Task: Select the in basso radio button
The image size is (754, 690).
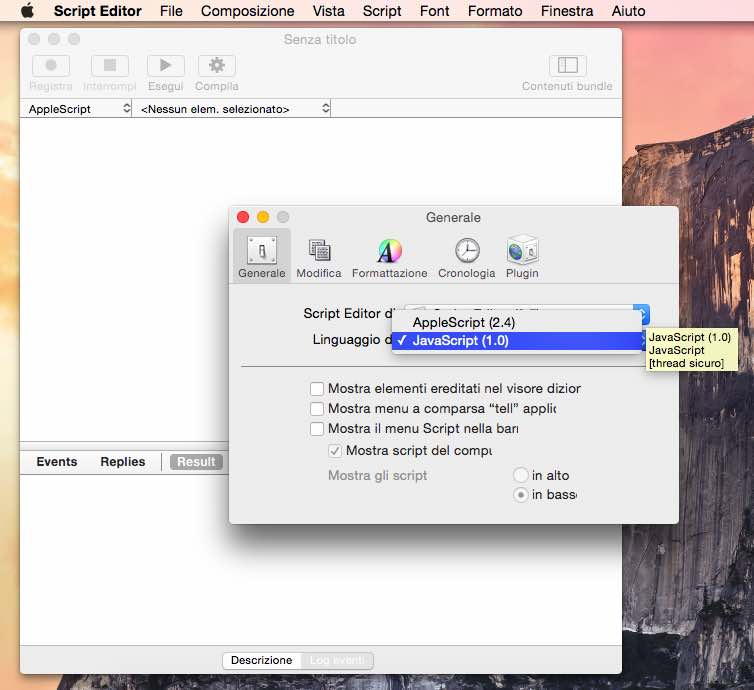Action: (x=521, y=494)
